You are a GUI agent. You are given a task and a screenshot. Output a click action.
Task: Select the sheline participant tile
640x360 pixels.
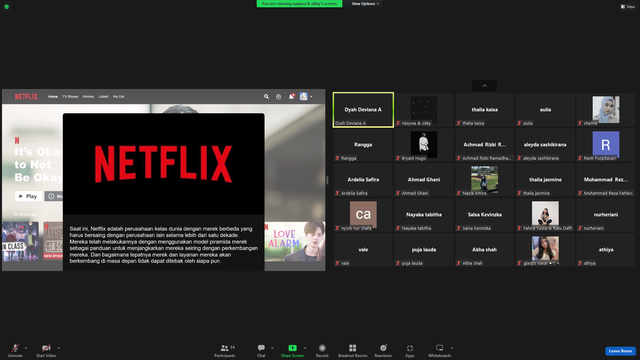pyautogui.click(x=606, y=110)
